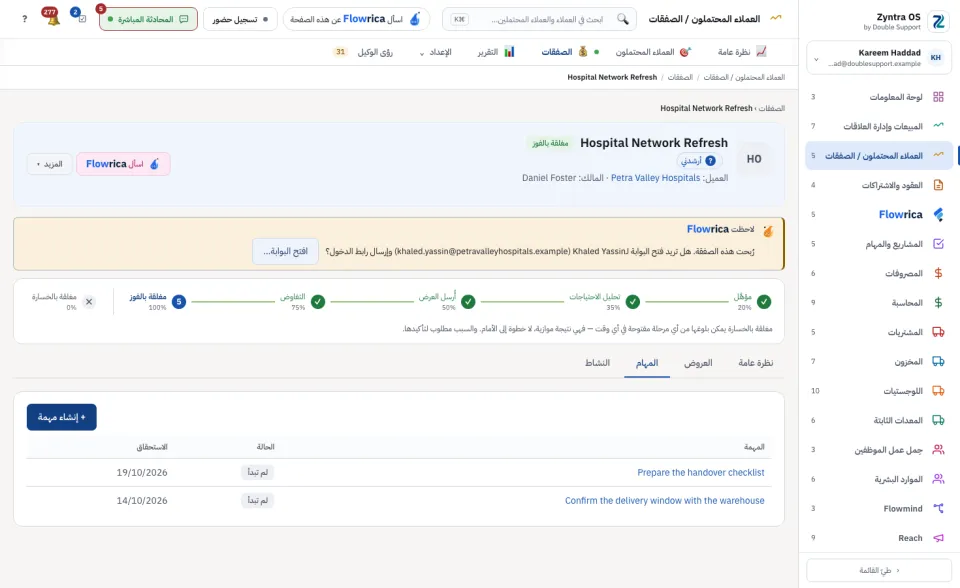Click the إنشاء مهمة create task button

[62, 417]
